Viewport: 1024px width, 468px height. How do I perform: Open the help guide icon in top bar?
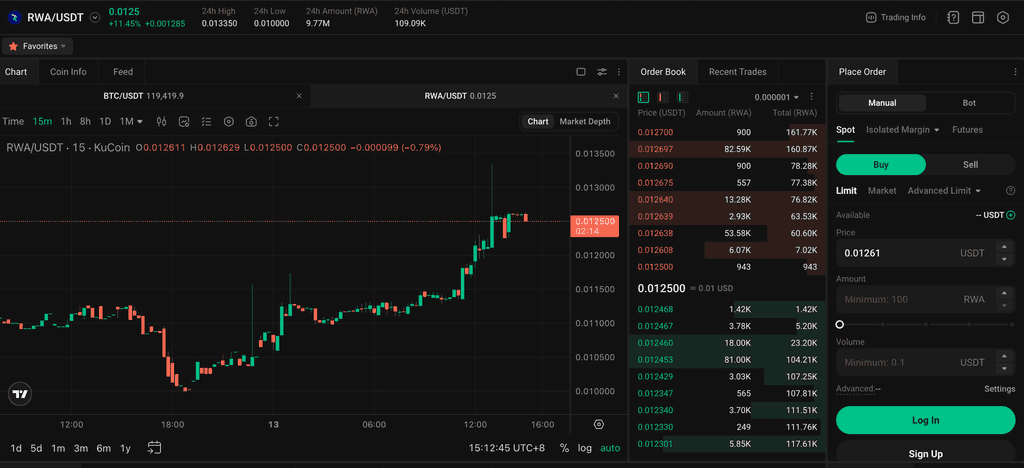point(953,18)
